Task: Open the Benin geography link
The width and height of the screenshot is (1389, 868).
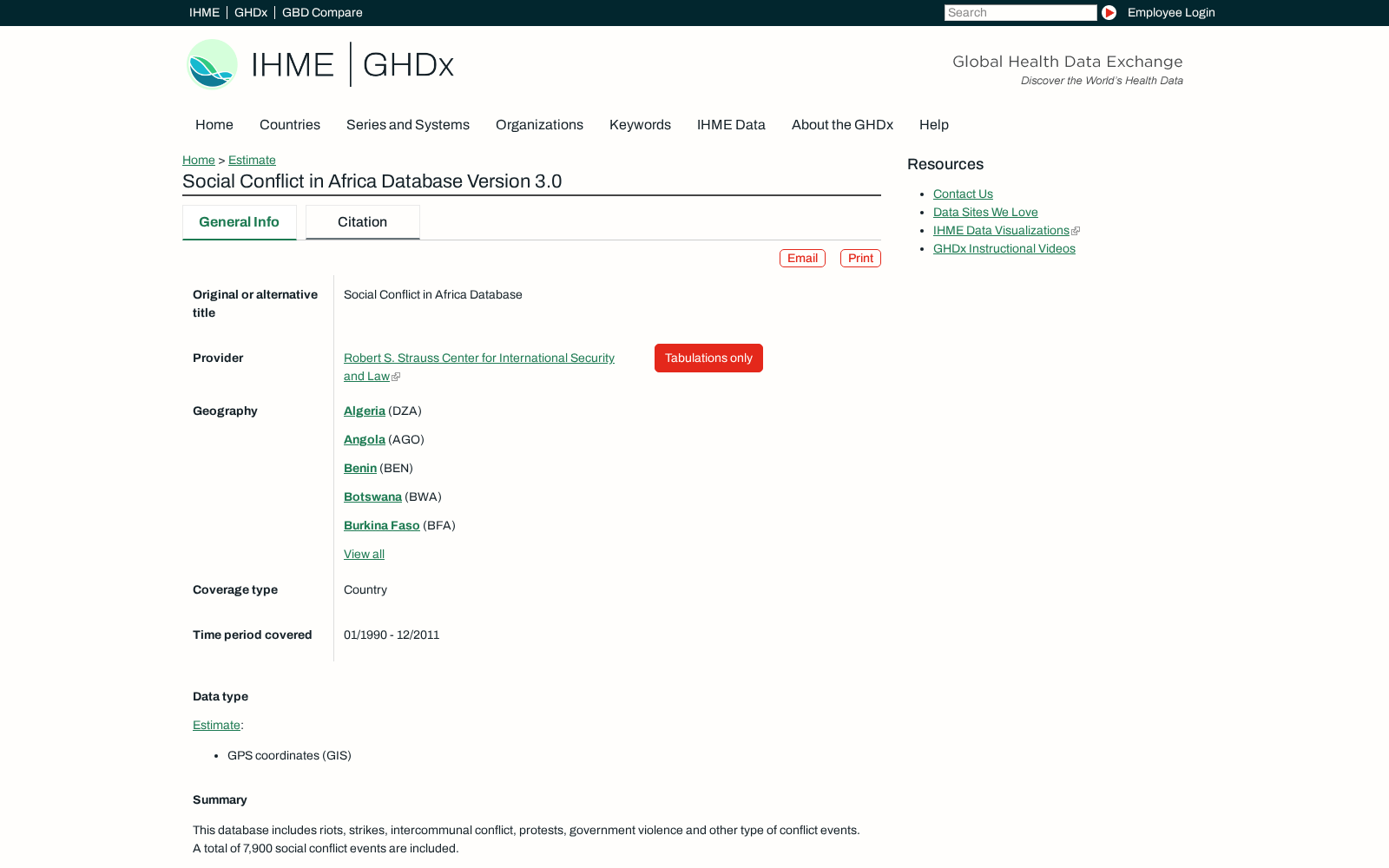Action: (x=360, y=468)
